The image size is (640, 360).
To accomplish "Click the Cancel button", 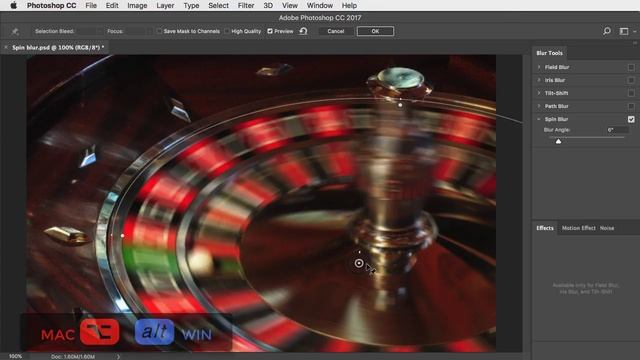I will tap(336, 31).
